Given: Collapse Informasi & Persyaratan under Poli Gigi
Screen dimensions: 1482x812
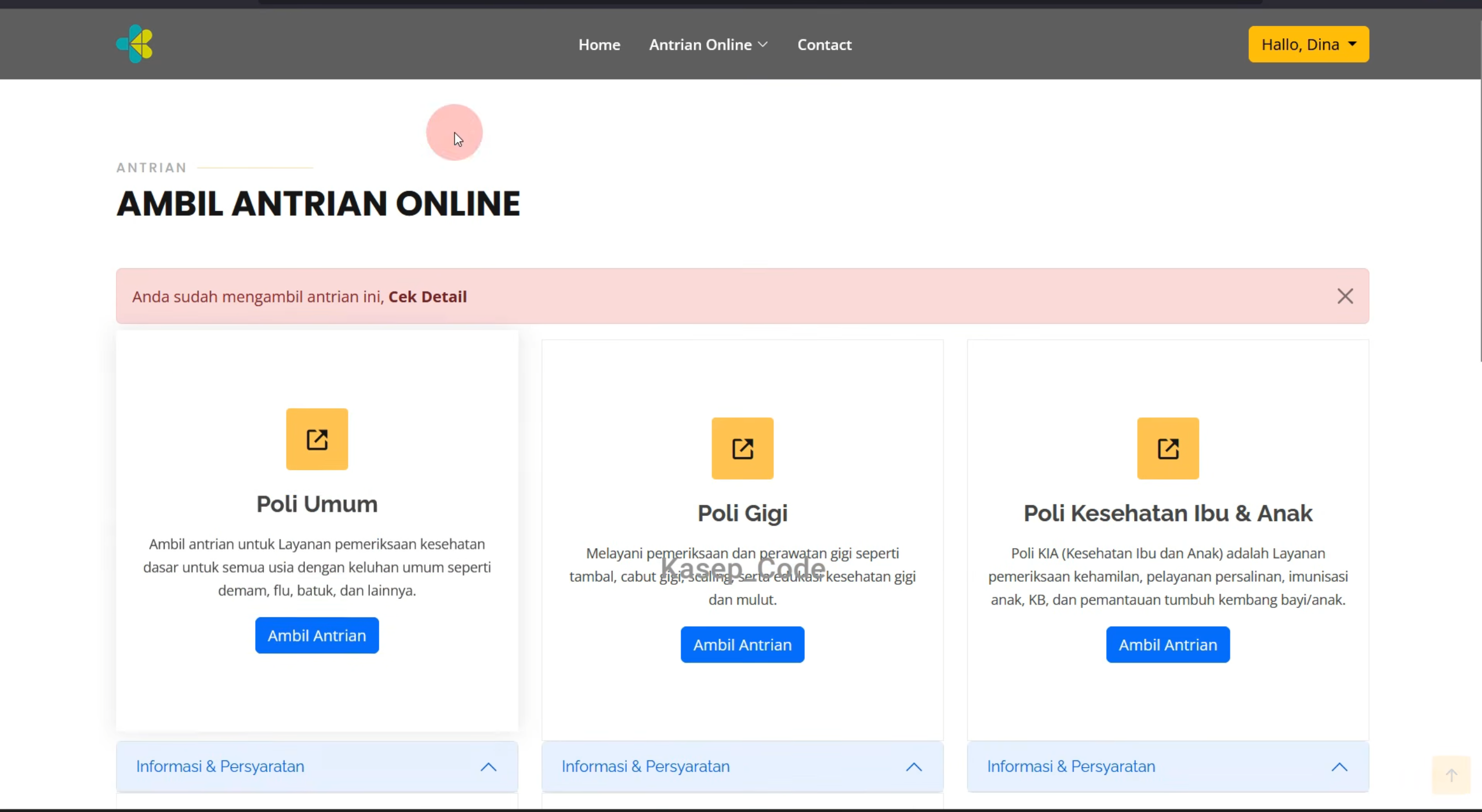Looking at the screenshot, I should pyautogui.click(x=742, y=766).
